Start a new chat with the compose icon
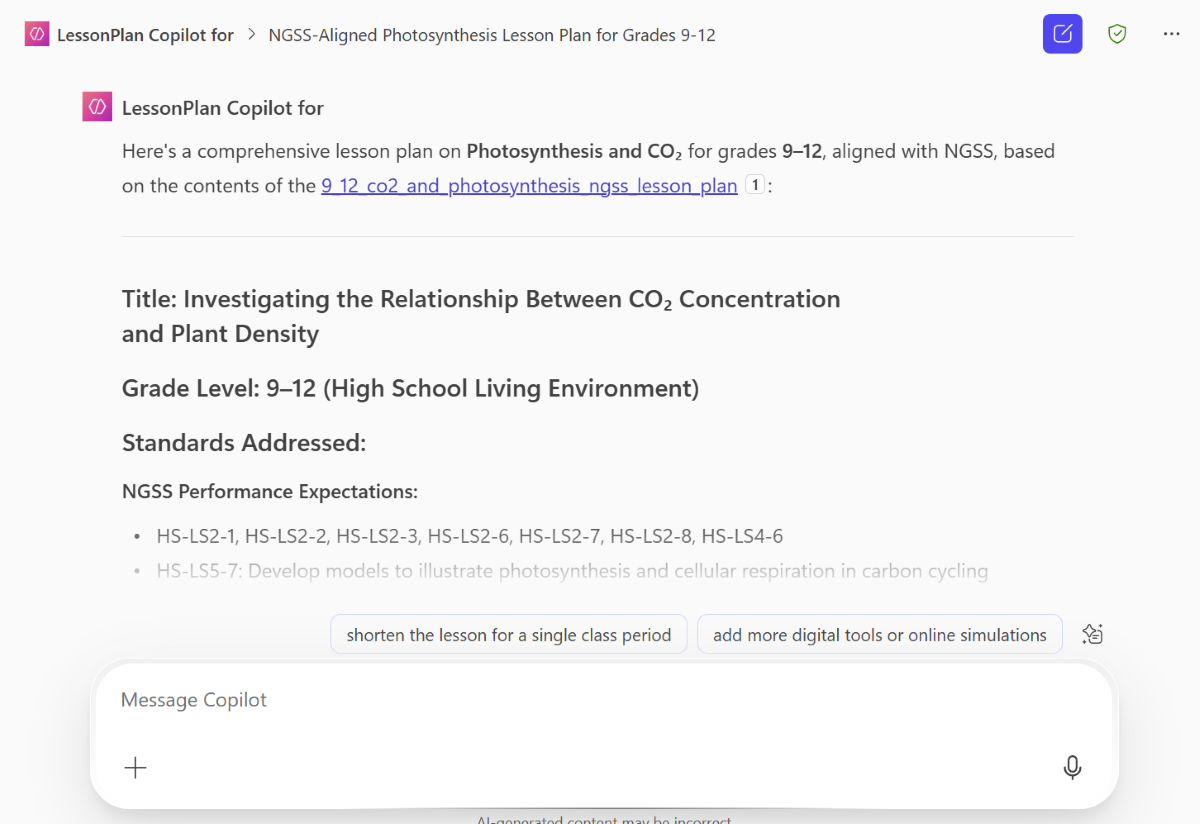This screenshot has width=1200, height=824. tap(1062, 33)
